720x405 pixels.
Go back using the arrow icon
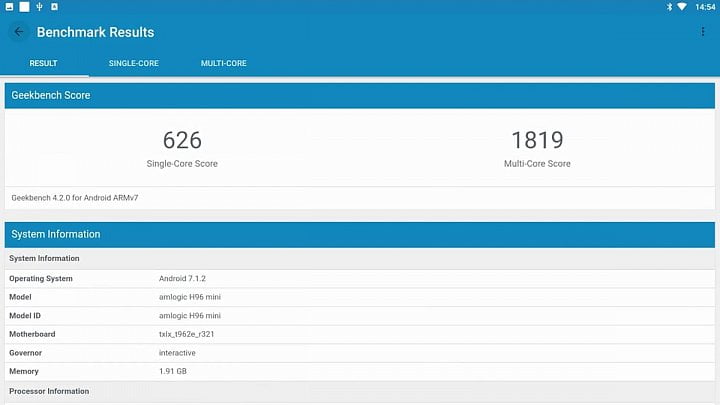(x=19, y=32)
